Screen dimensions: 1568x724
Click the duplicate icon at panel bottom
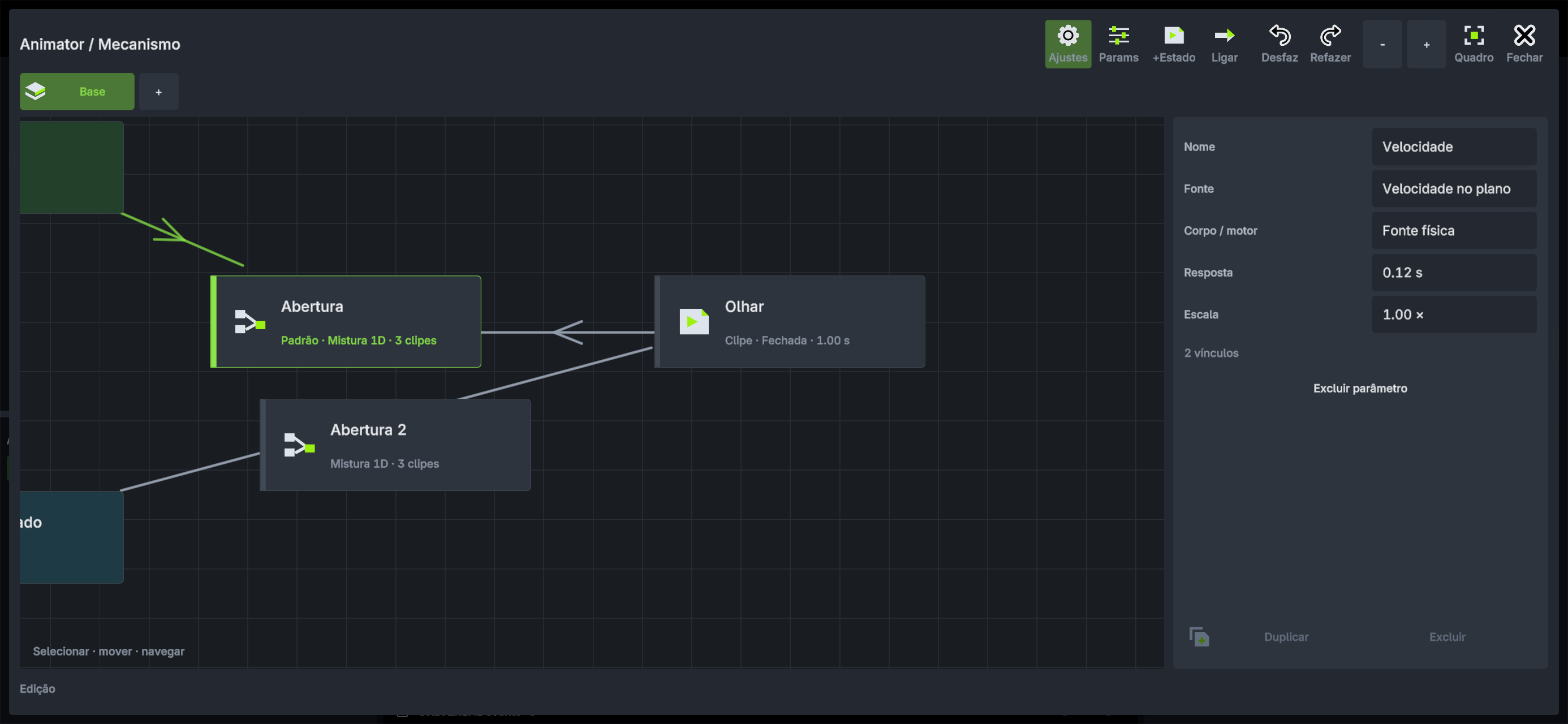pyautogui.click(x=1199, y=636)
